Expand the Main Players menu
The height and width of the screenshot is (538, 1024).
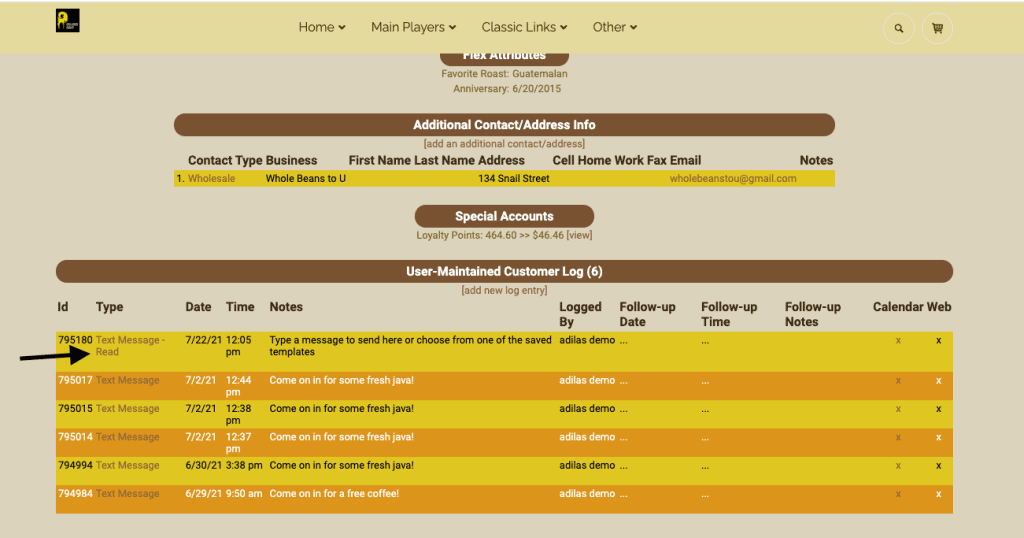(x=413, y=27)
